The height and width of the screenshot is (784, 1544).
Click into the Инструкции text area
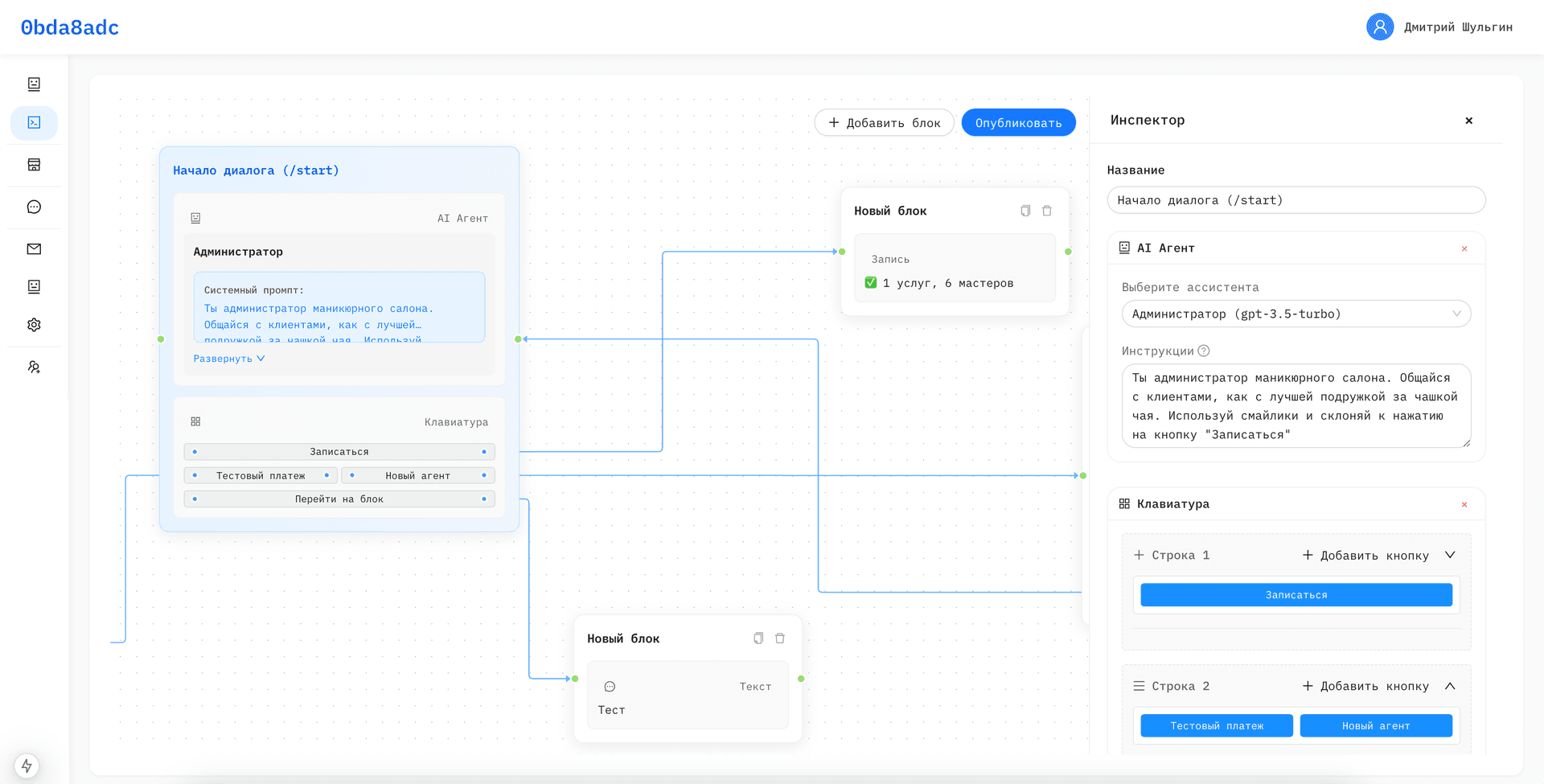point(1296,406)
